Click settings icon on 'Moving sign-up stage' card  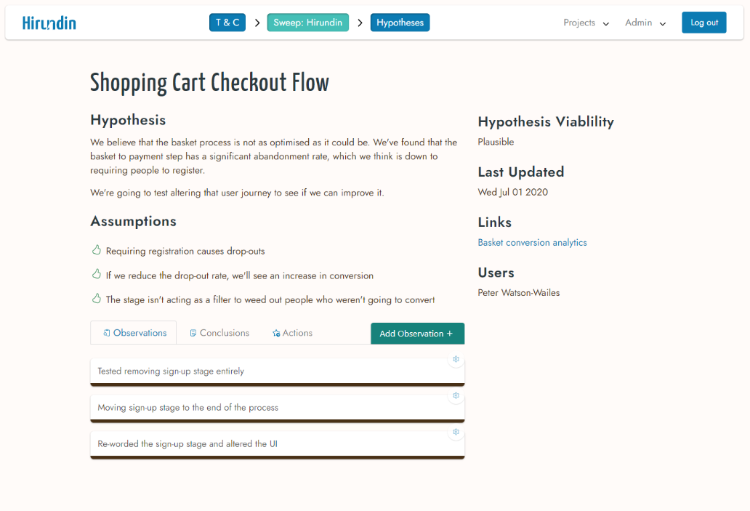(x=456, y=396)
